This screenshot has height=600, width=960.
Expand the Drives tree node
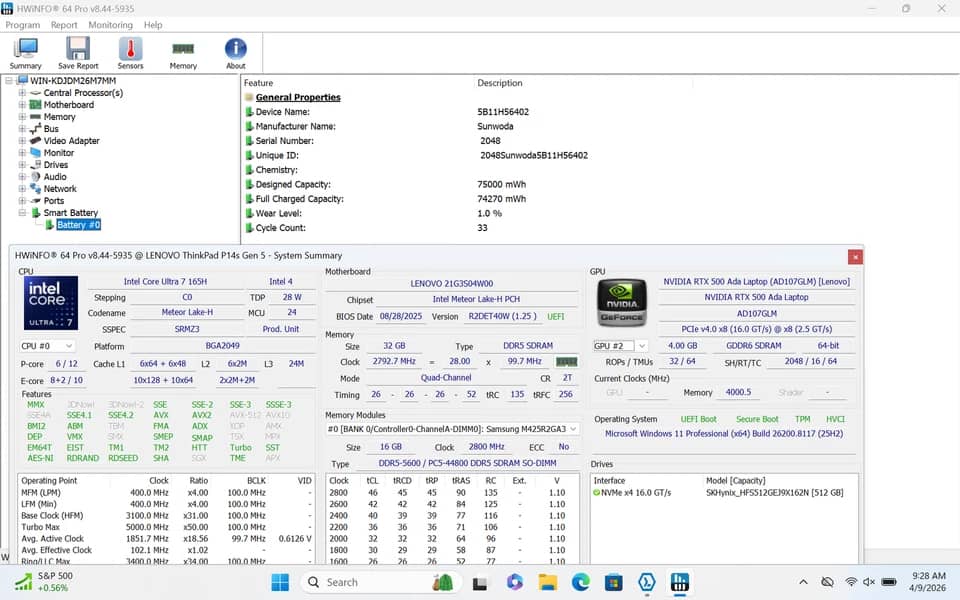pyautogui.click(x=22, y=165)
